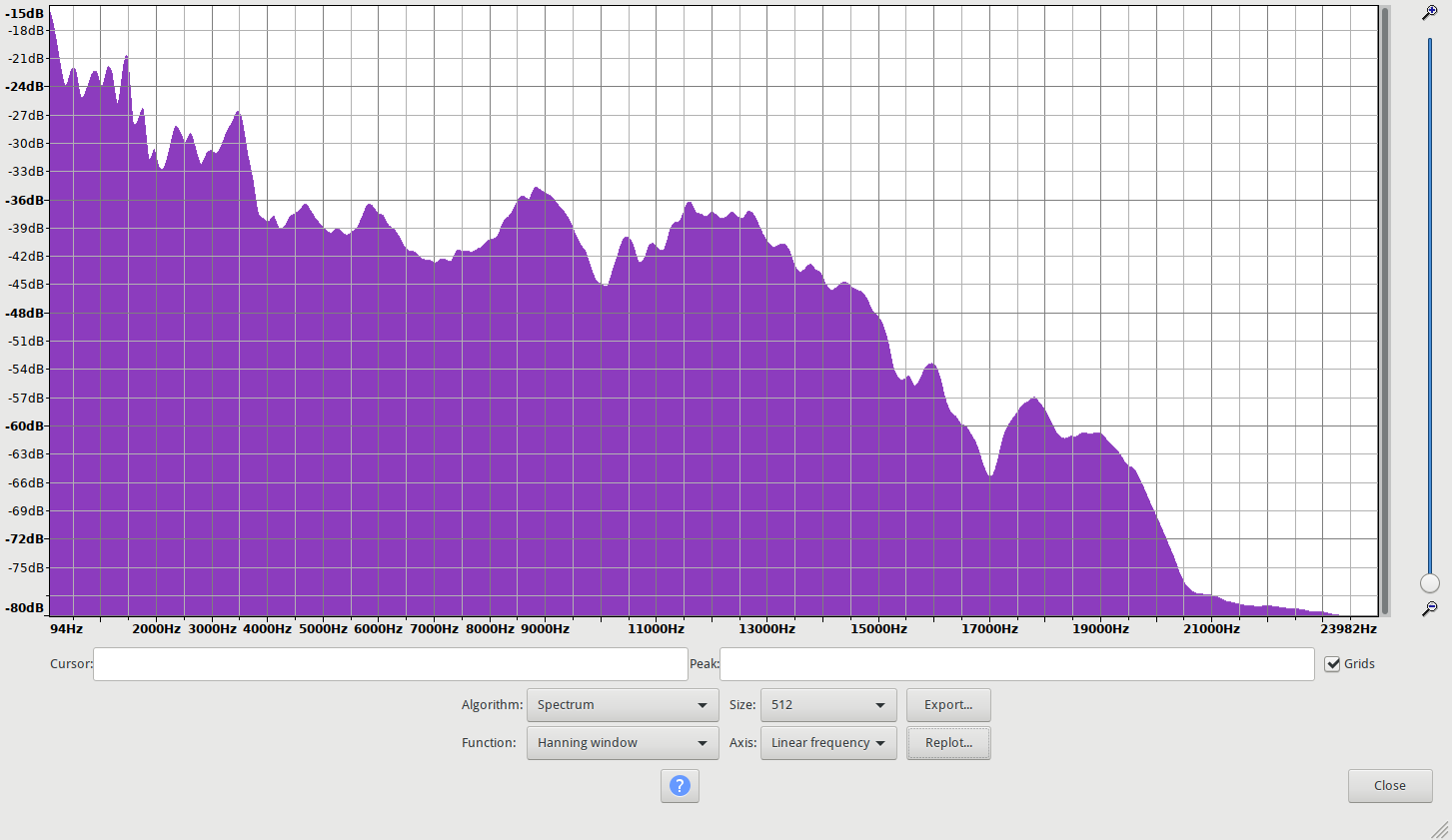Click the Export... button
Image resolution: width=1452 pixels, height=840 pixels.
tap(948, 705)
